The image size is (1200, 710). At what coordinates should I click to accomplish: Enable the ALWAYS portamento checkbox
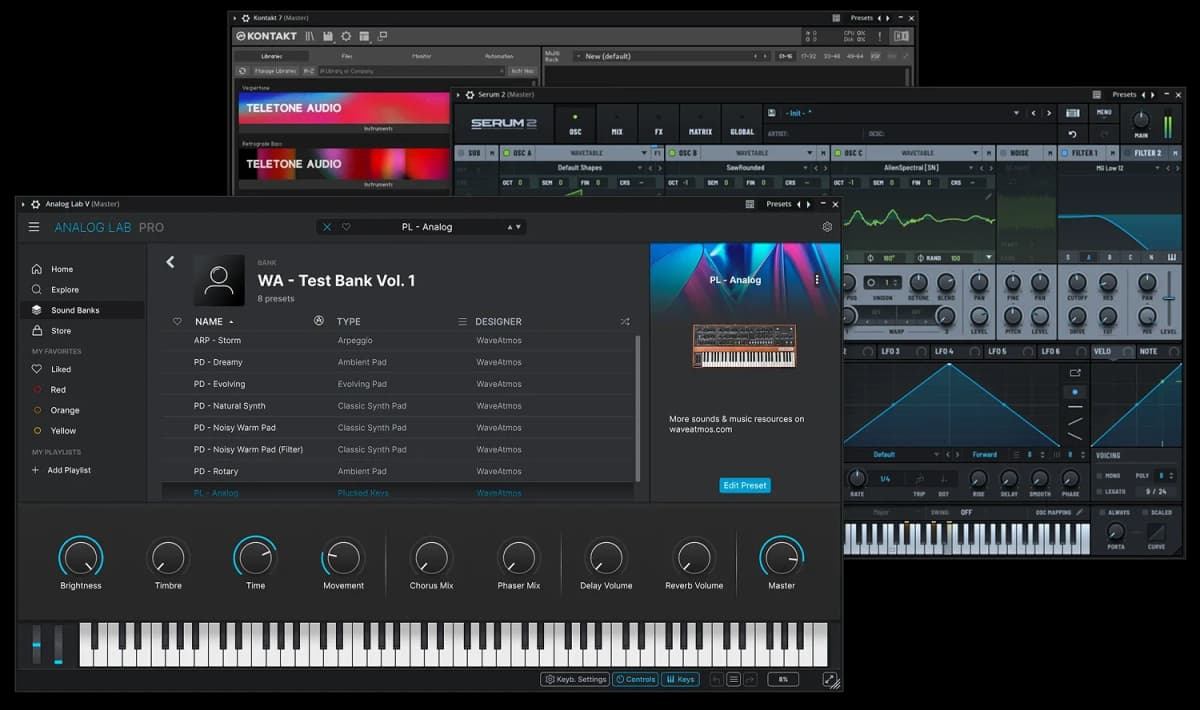(1100, 512)
